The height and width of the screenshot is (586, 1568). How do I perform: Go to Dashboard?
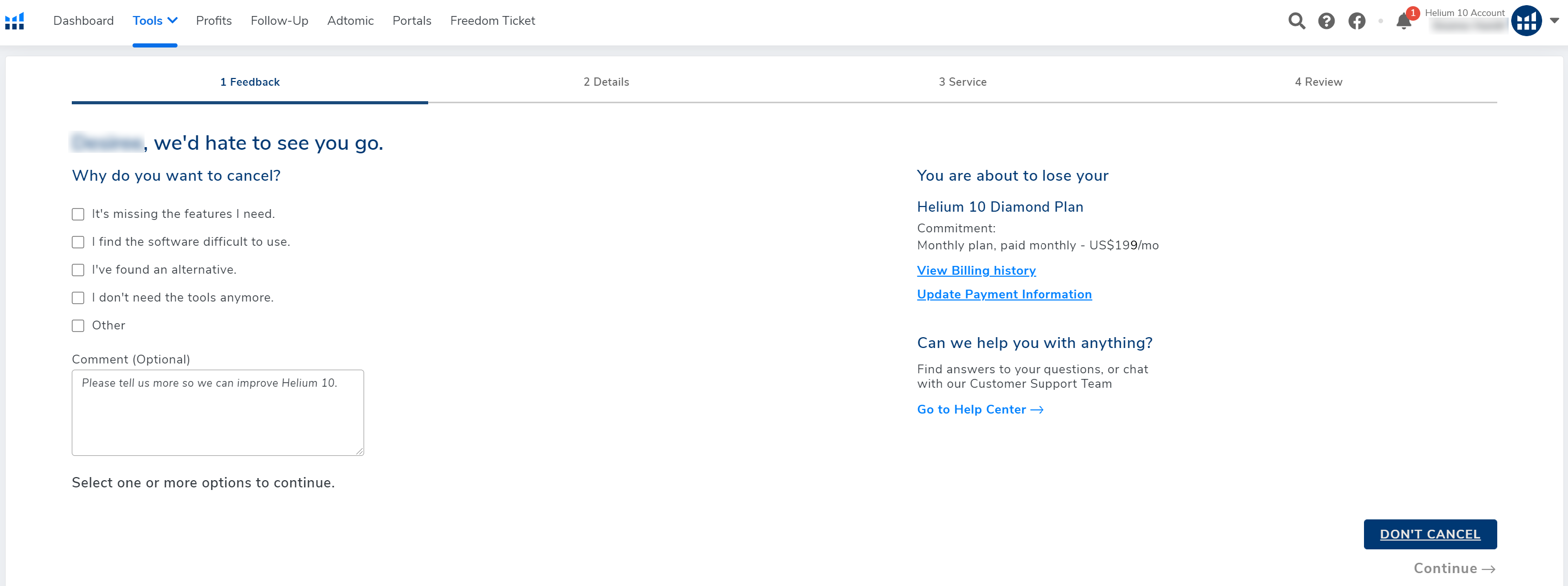click(x=83, y=21)
